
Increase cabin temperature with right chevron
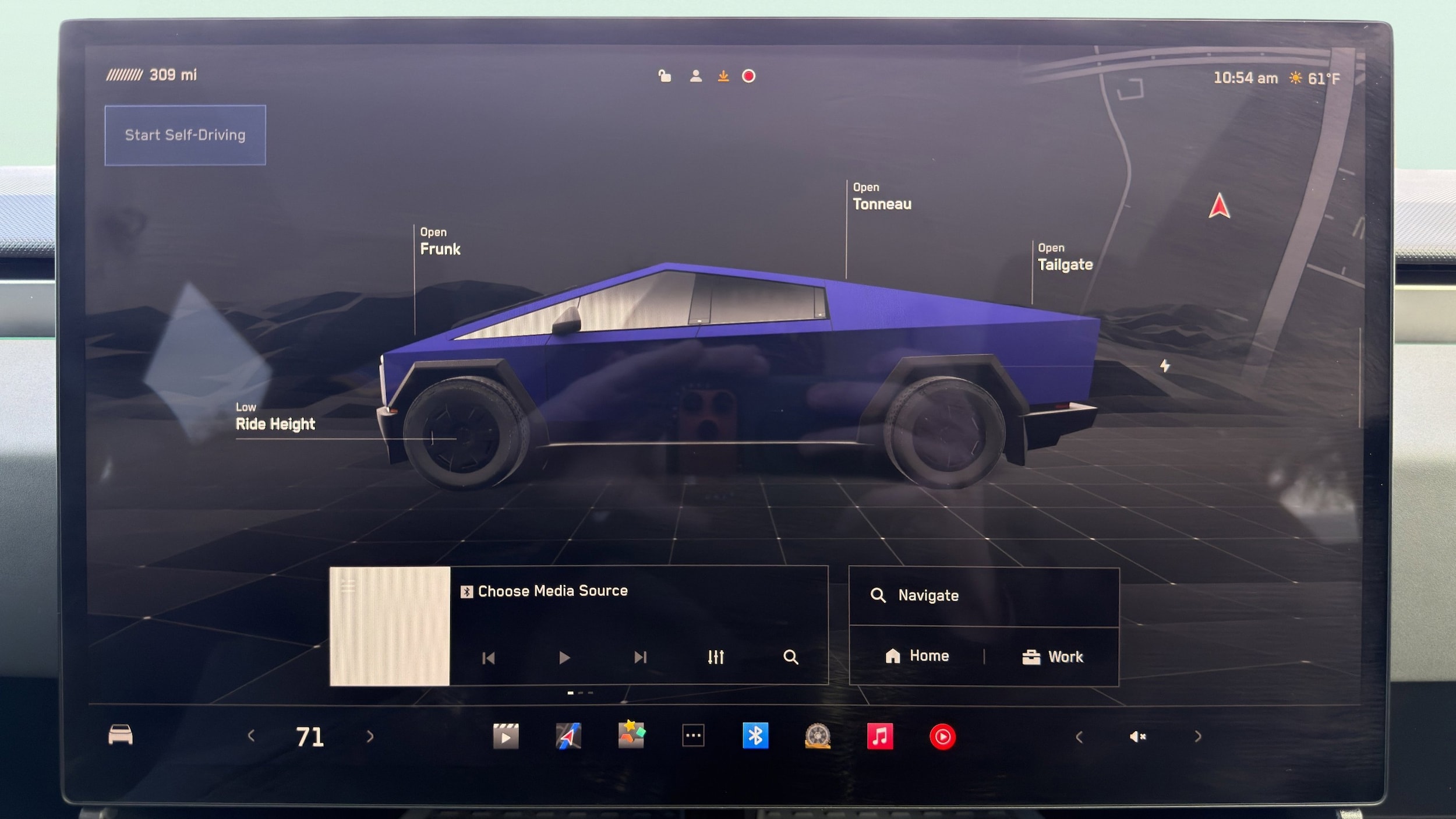[370, 737]
